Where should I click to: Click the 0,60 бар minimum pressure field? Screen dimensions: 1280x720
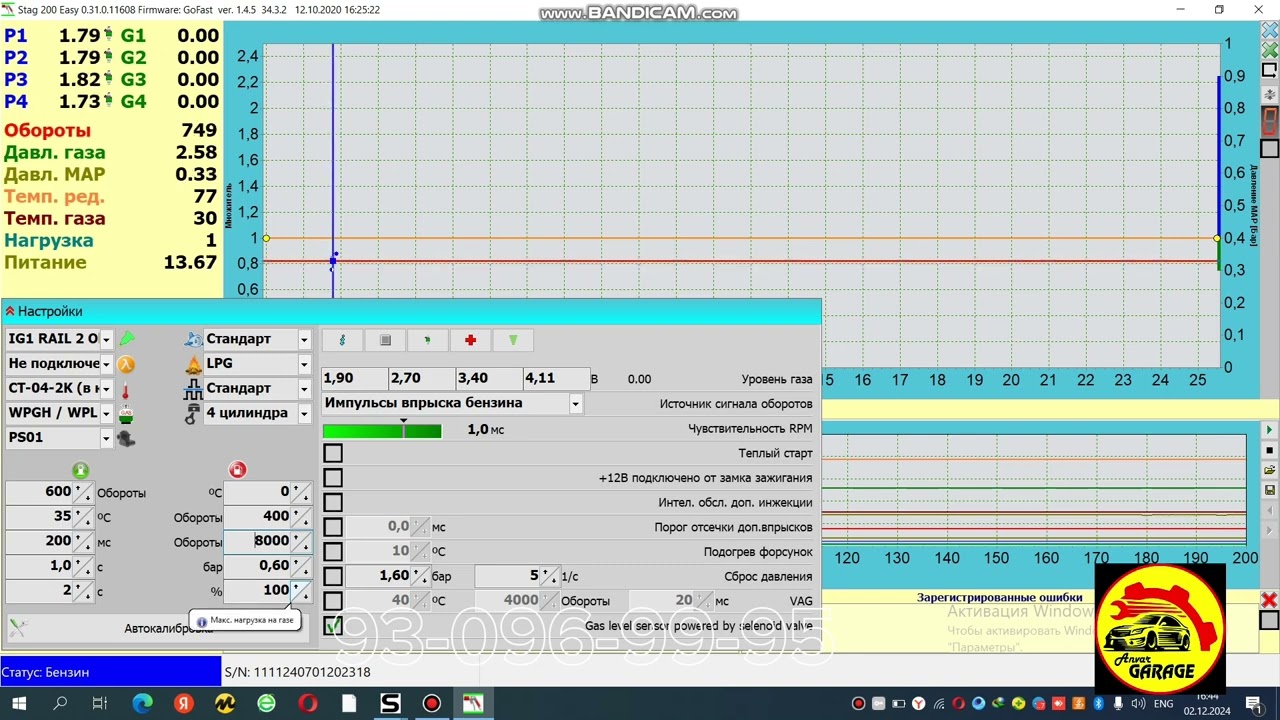(257, 566)
